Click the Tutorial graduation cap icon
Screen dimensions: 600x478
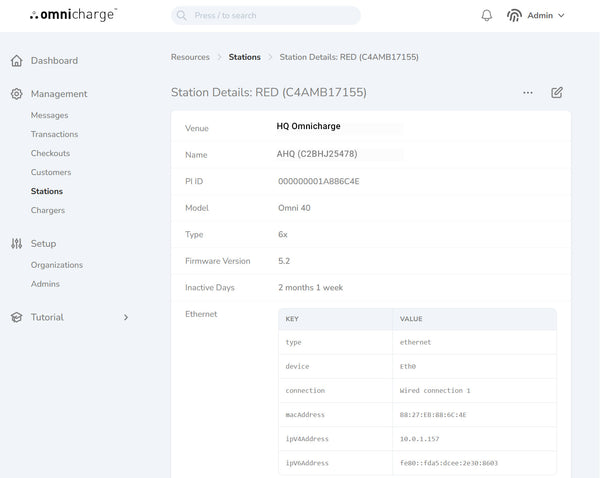16,317
